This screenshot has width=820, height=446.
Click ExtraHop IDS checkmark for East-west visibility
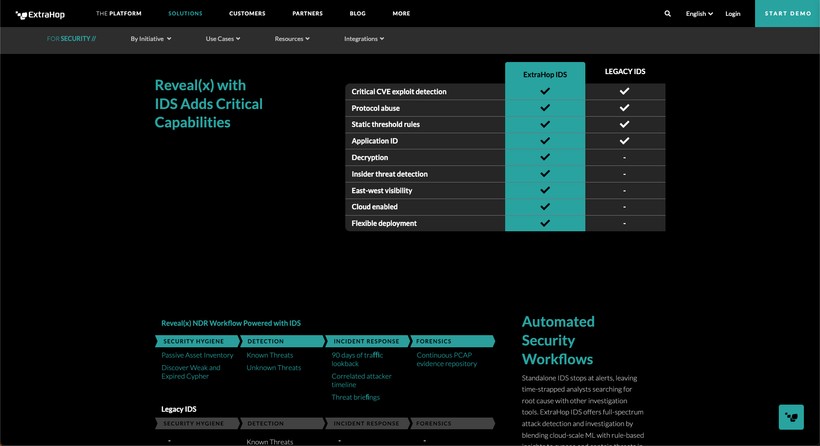(x=545, y=190)
